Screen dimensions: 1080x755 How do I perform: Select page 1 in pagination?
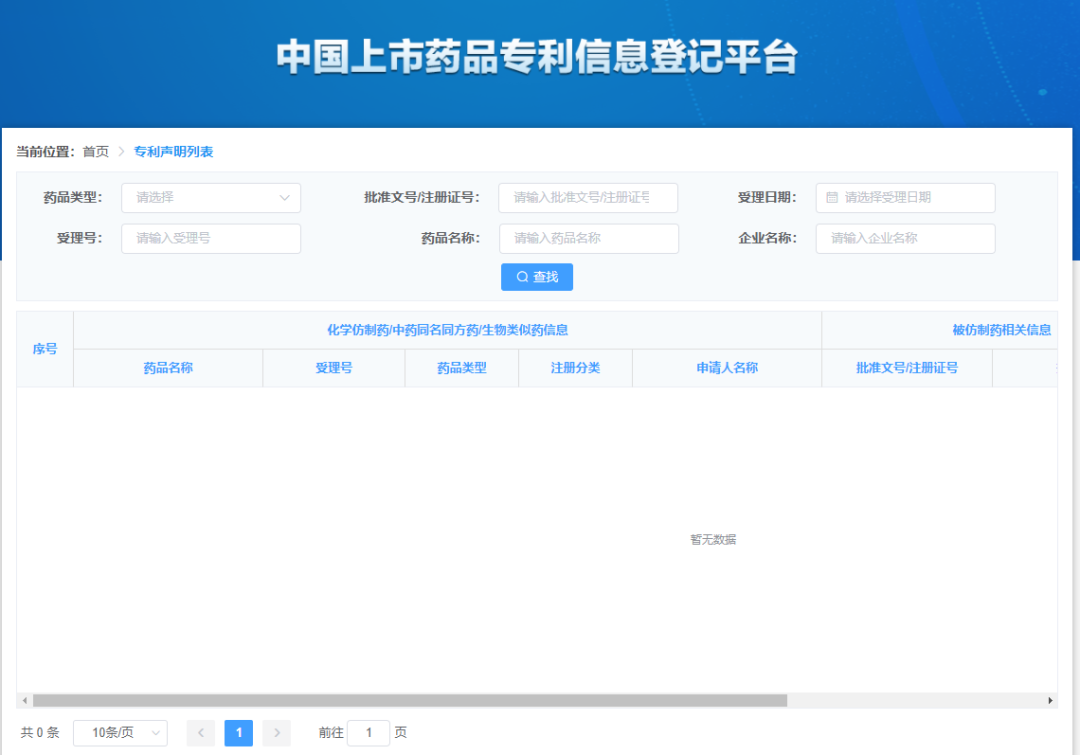coord(238,733)
